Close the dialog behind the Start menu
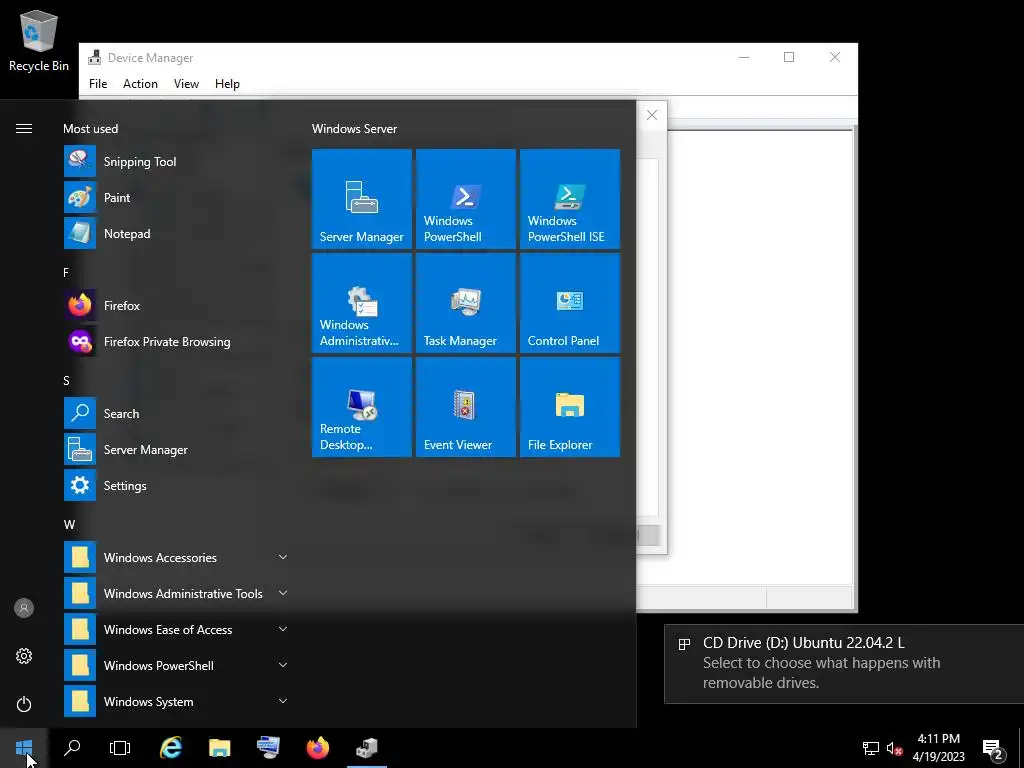The height and width of the screenshot is (768, 1024). point(652,115)
